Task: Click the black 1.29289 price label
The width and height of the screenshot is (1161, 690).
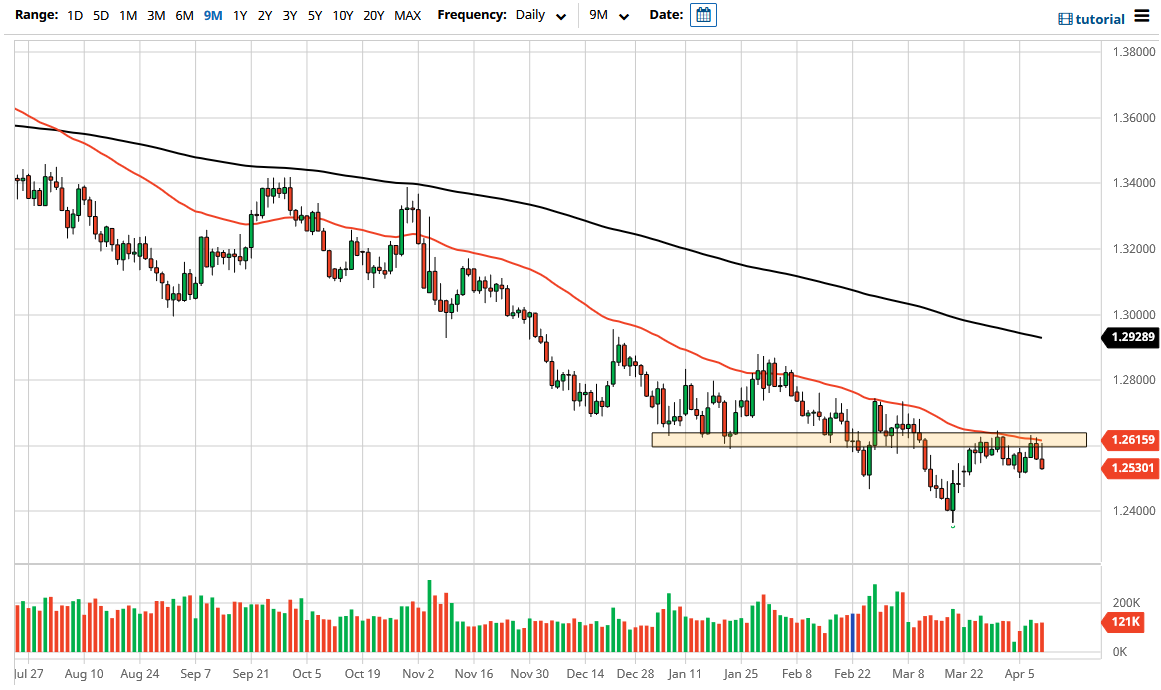Action: point(1129,338)
